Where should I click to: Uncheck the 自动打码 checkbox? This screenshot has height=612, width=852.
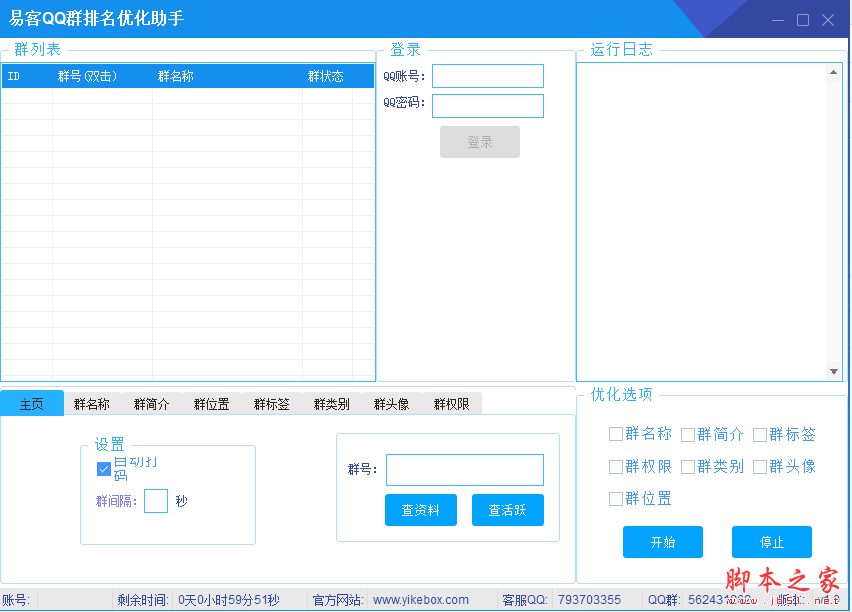(x=104, y=469)
